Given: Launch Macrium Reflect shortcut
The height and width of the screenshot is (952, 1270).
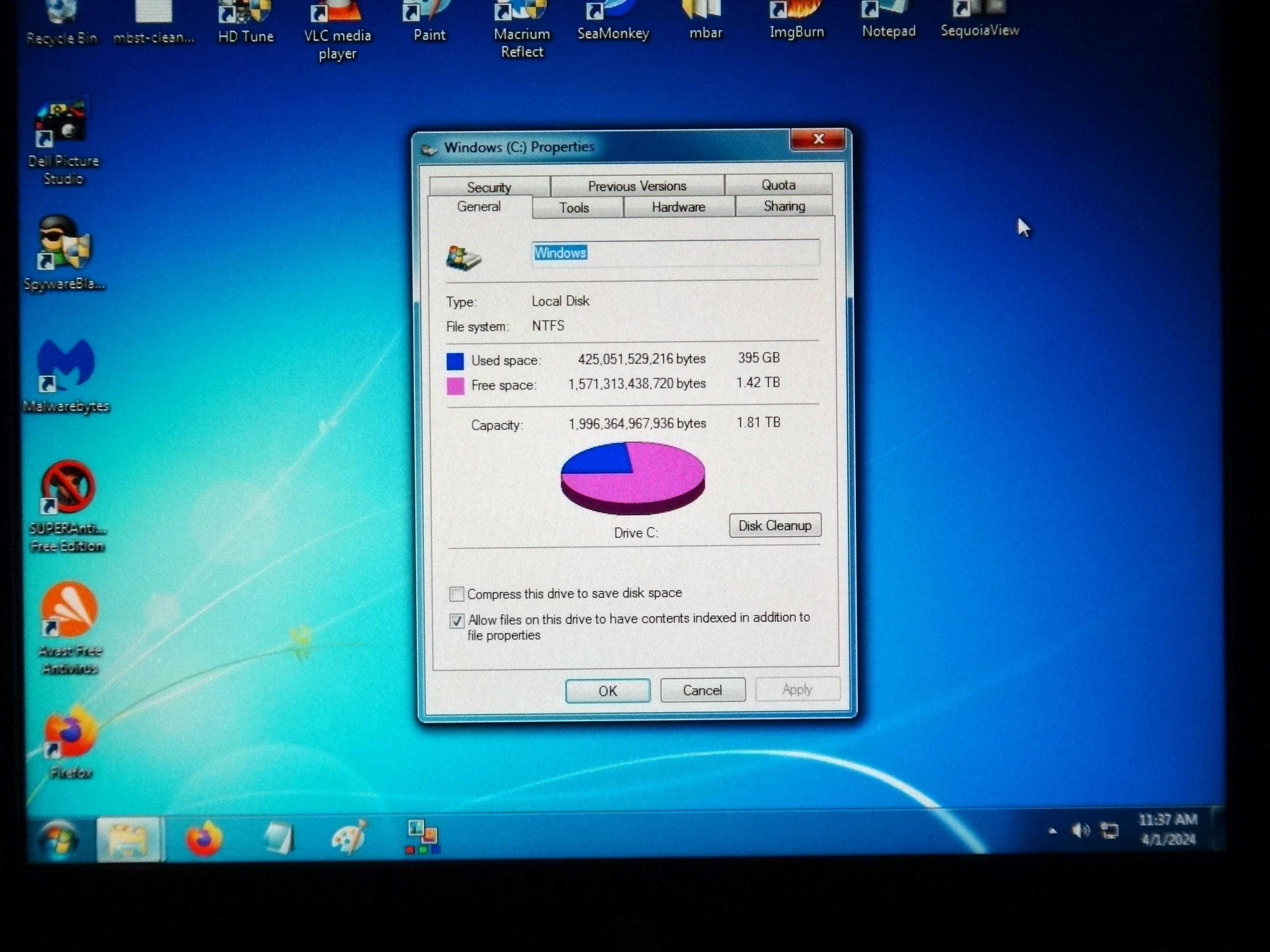Looking at the screenshot, I should [522, 29].
